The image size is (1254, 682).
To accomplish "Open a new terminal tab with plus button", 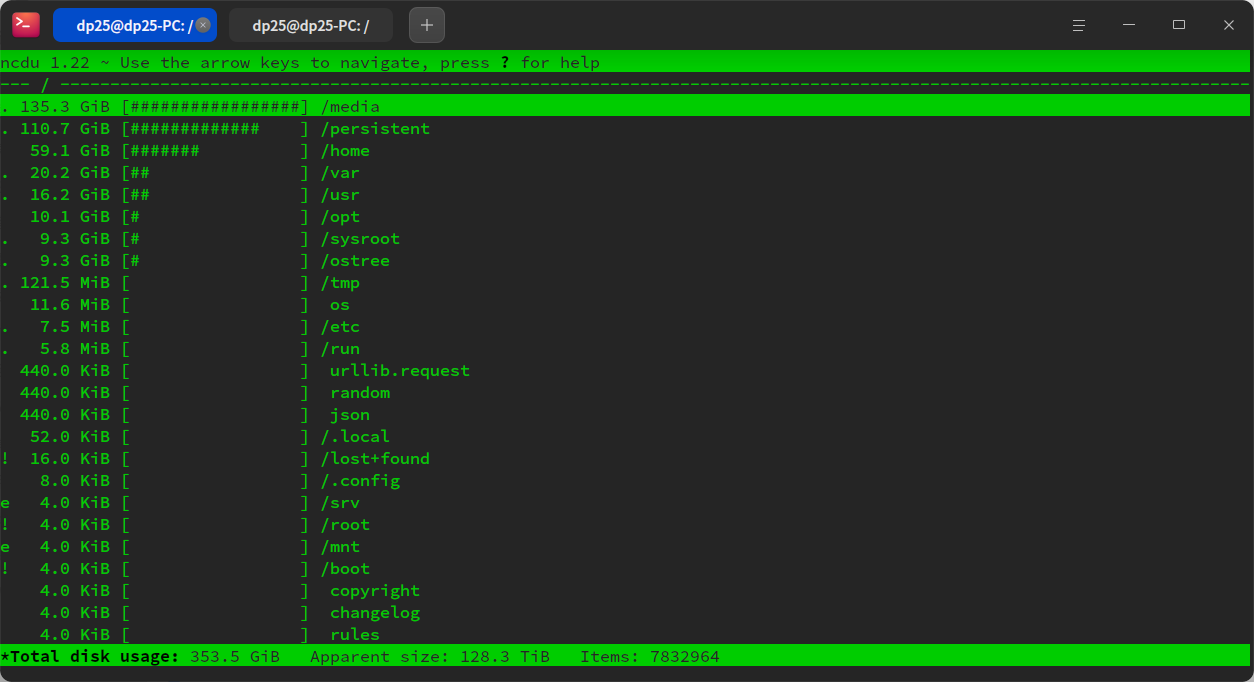I will [x=427, y=25].
